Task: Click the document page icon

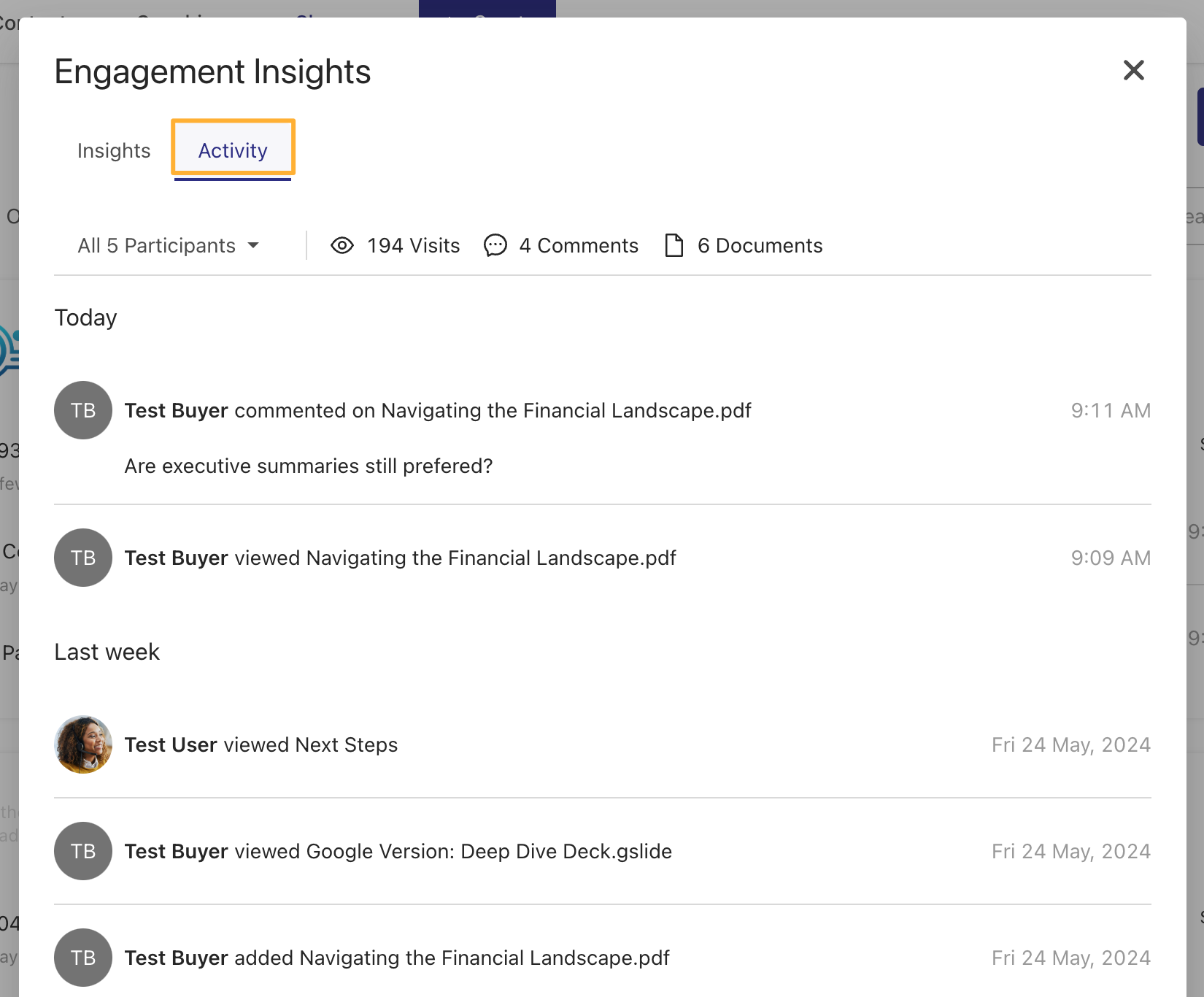Action: [674, 246]
